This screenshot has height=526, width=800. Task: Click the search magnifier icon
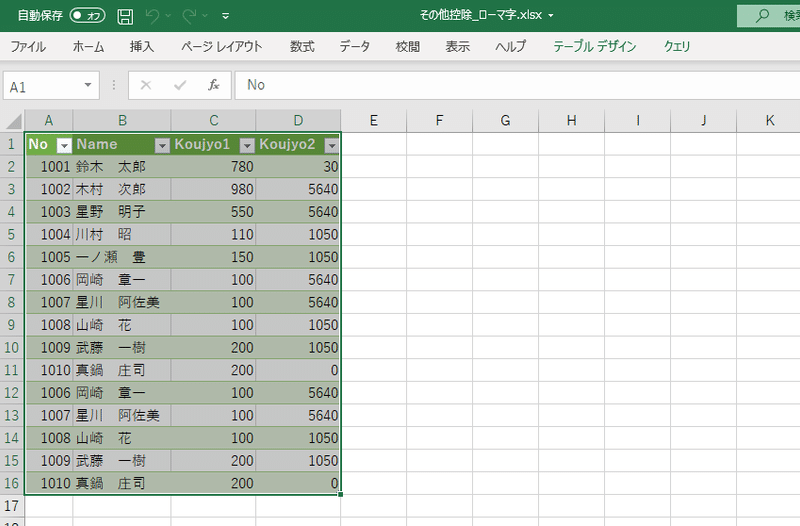click(x=762, y=15)
